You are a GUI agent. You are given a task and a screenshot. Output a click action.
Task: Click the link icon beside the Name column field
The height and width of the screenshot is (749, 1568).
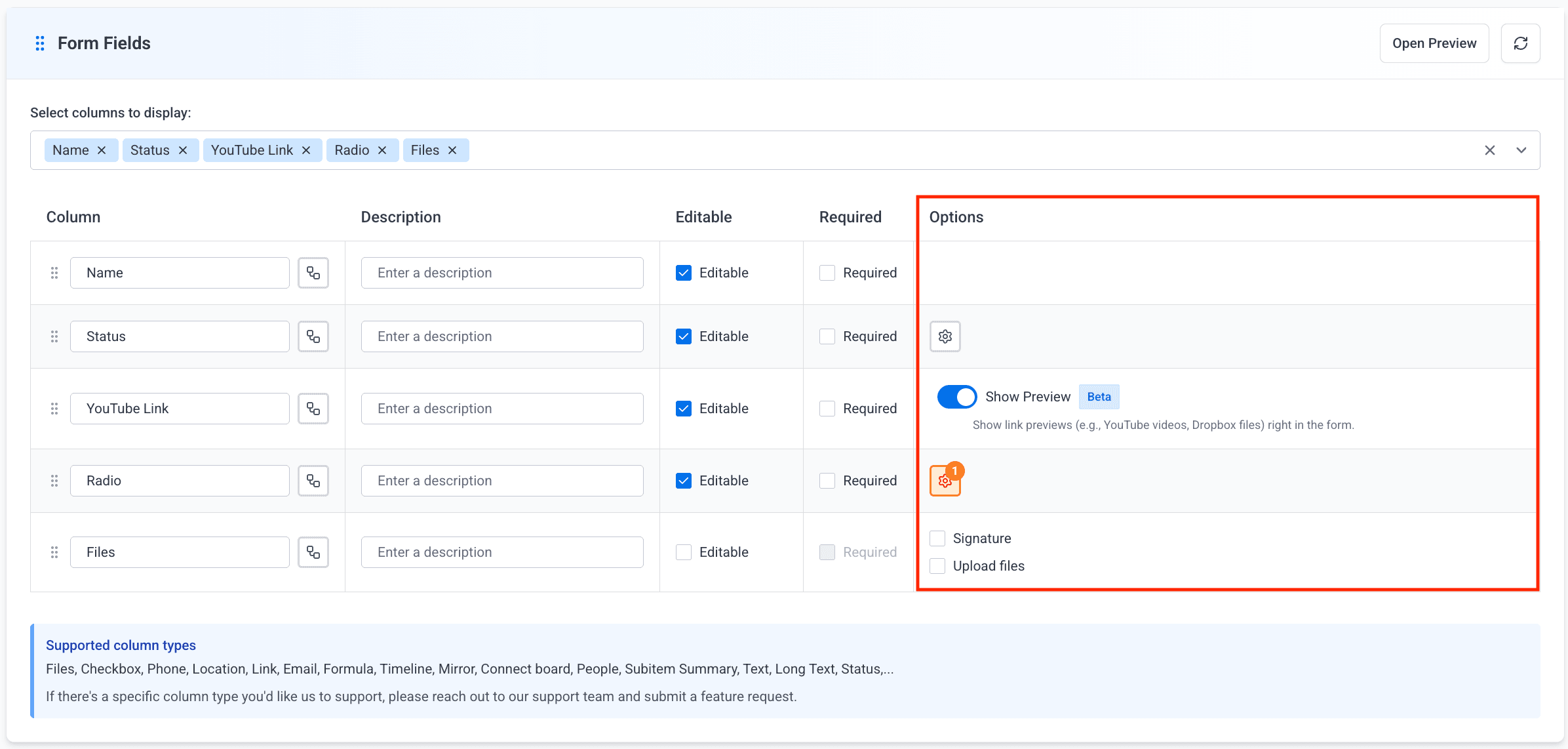[x=313, y=273]
